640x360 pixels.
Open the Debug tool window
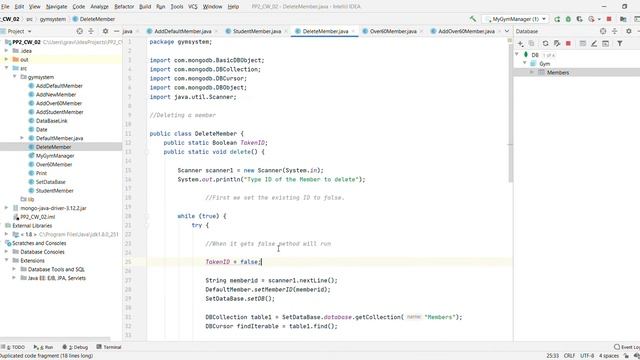pos(75,347)
